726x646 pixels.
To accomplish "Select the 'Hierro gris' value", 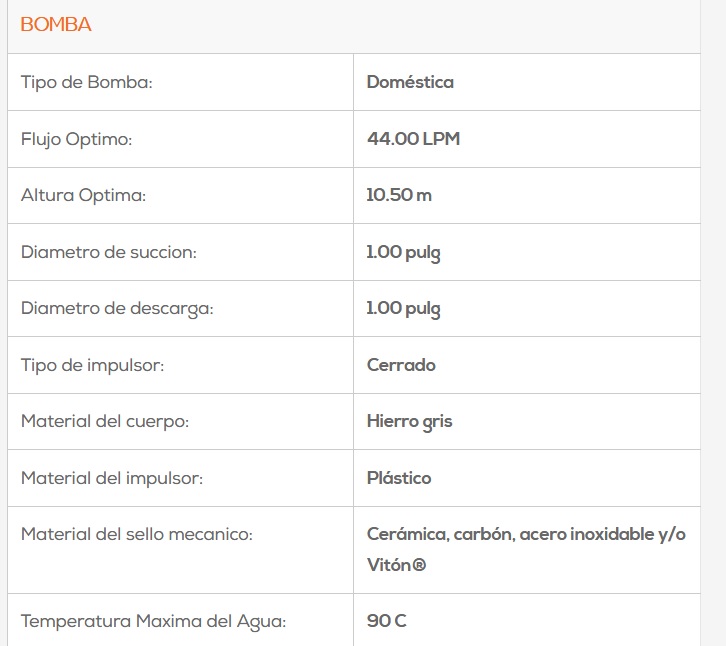I will pos(409,421).
